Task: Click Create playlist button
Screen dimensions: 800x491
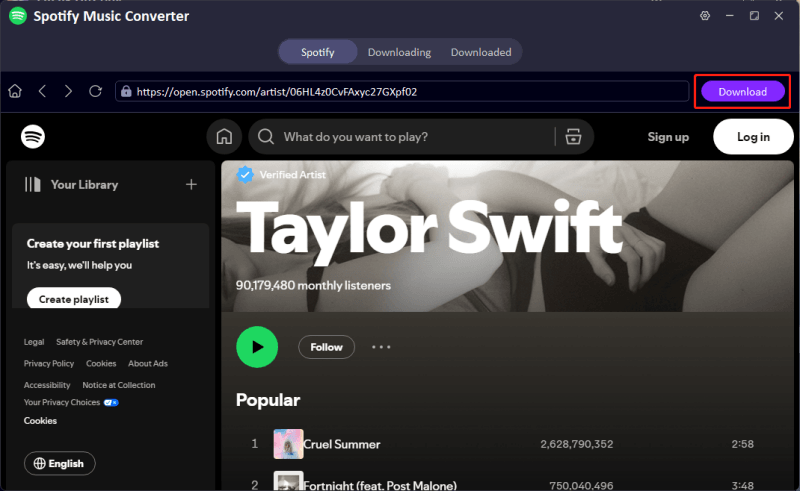Action: [x=74, y=299]
